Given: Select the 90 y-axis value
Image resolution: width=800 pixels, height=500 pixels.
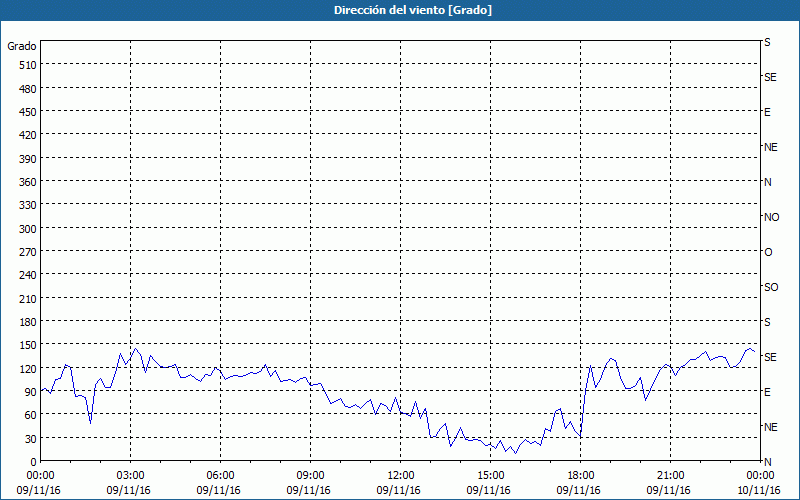Looking at the screenshot, I should click(31, 392).
